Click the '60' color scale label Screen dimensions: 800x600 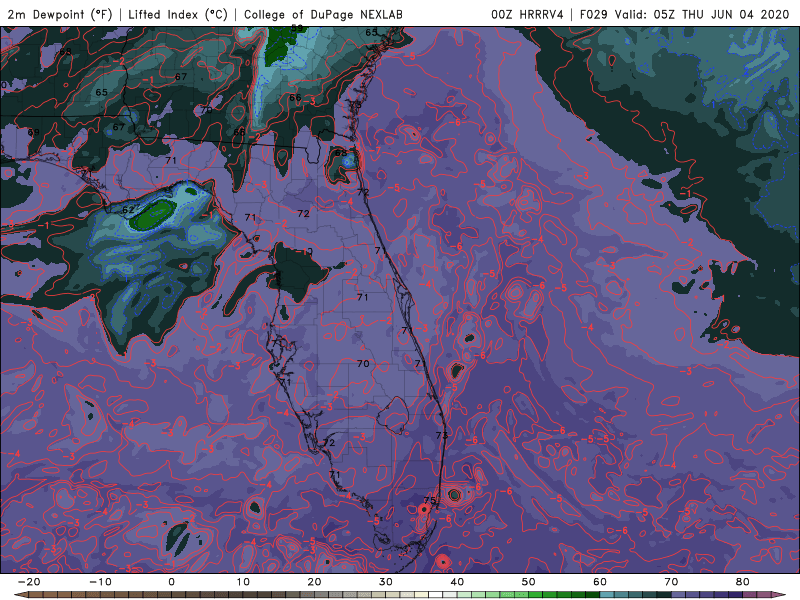tap(600, 582)
